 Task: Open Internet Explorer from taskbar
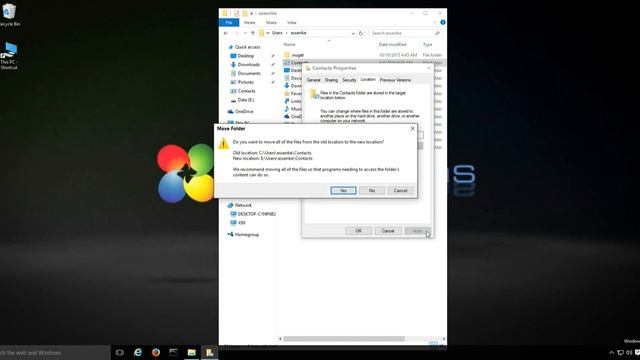pos(138,353)
